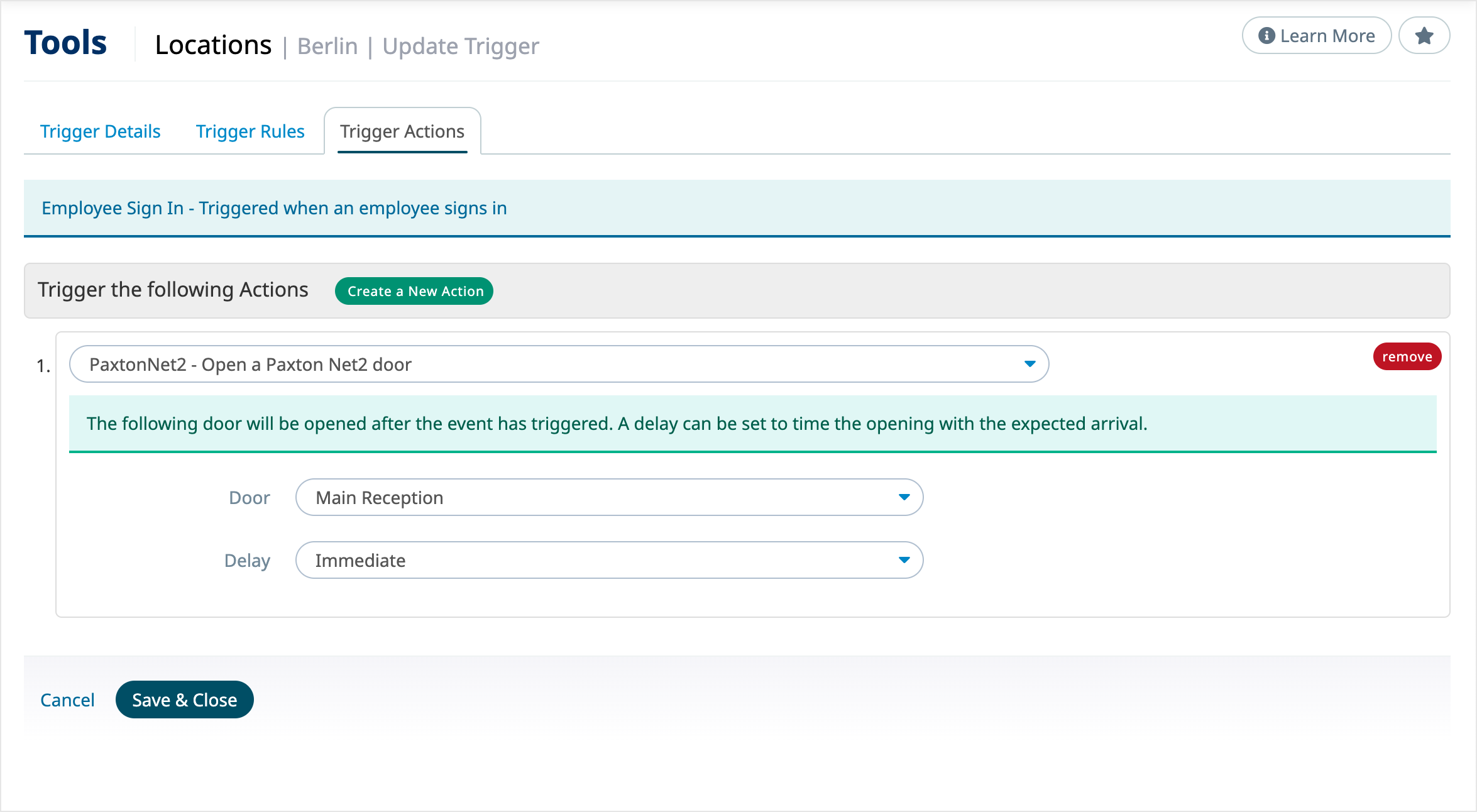Click the Cancel link
Screen dimensions: 1477x812
coord(67,700)
